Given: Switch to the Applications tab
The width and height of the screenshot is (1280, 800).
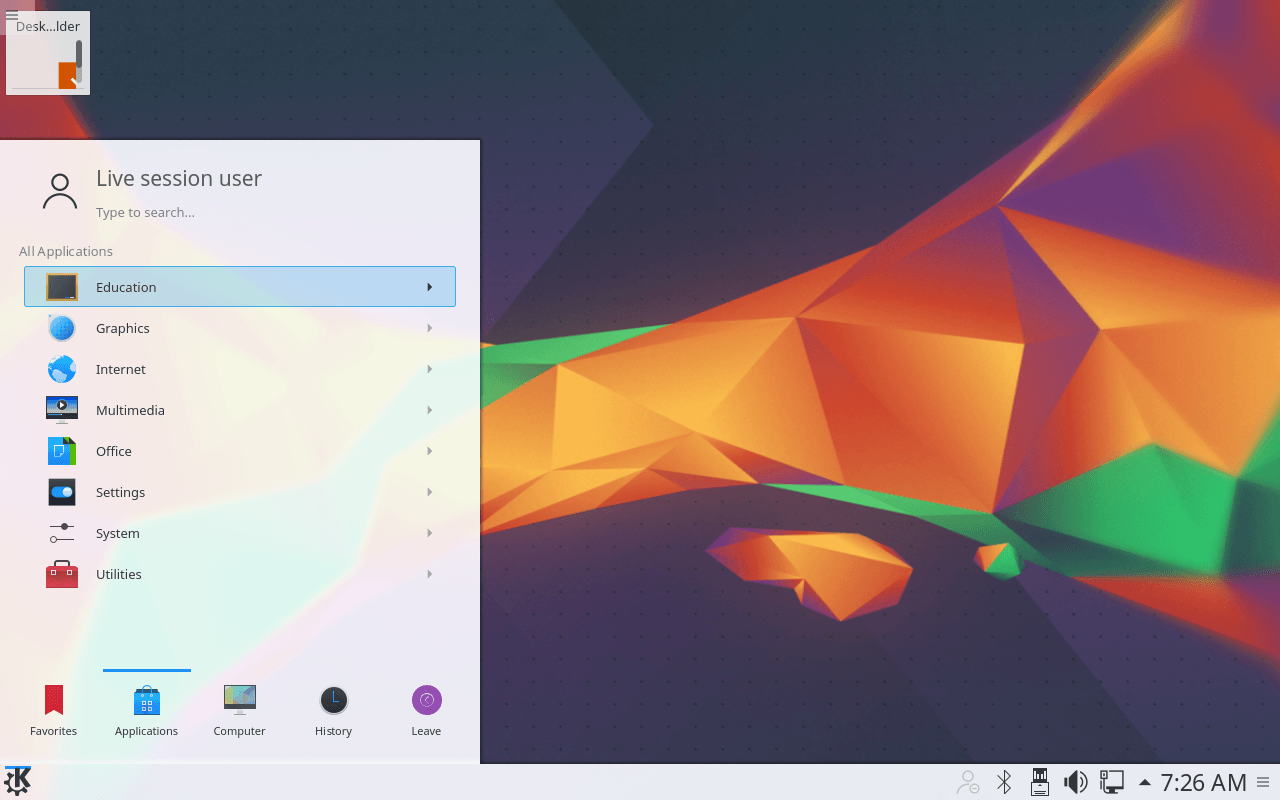Looking at the screenshot, I should click(147, 711).
